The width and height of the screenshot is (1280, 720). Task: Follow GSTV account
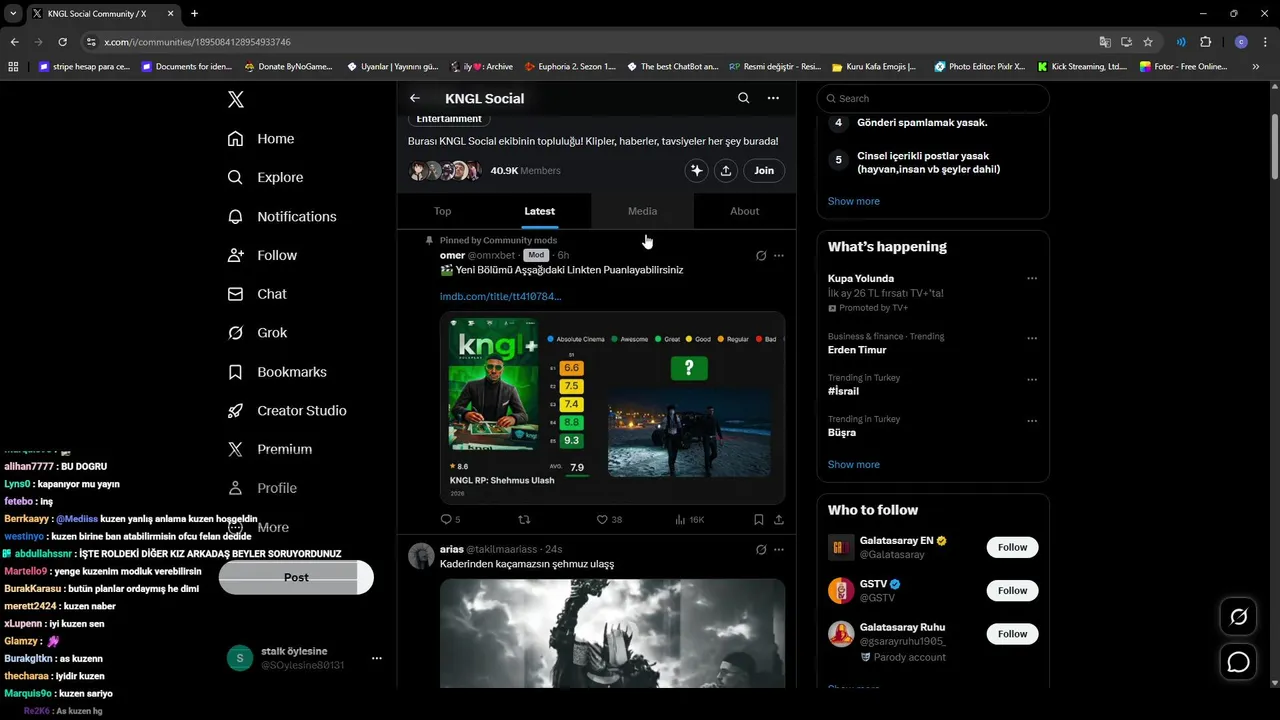coord(1012,590)
